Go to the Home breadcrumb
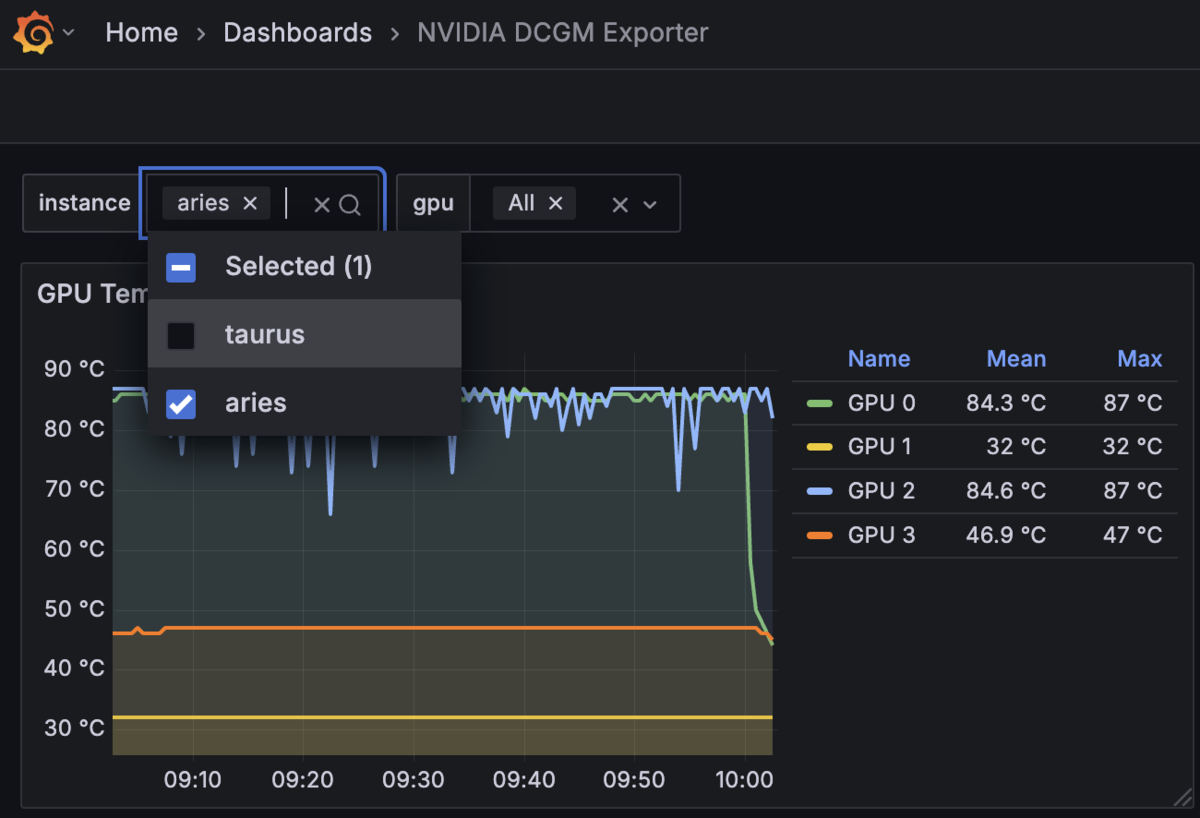 [141, 33]
